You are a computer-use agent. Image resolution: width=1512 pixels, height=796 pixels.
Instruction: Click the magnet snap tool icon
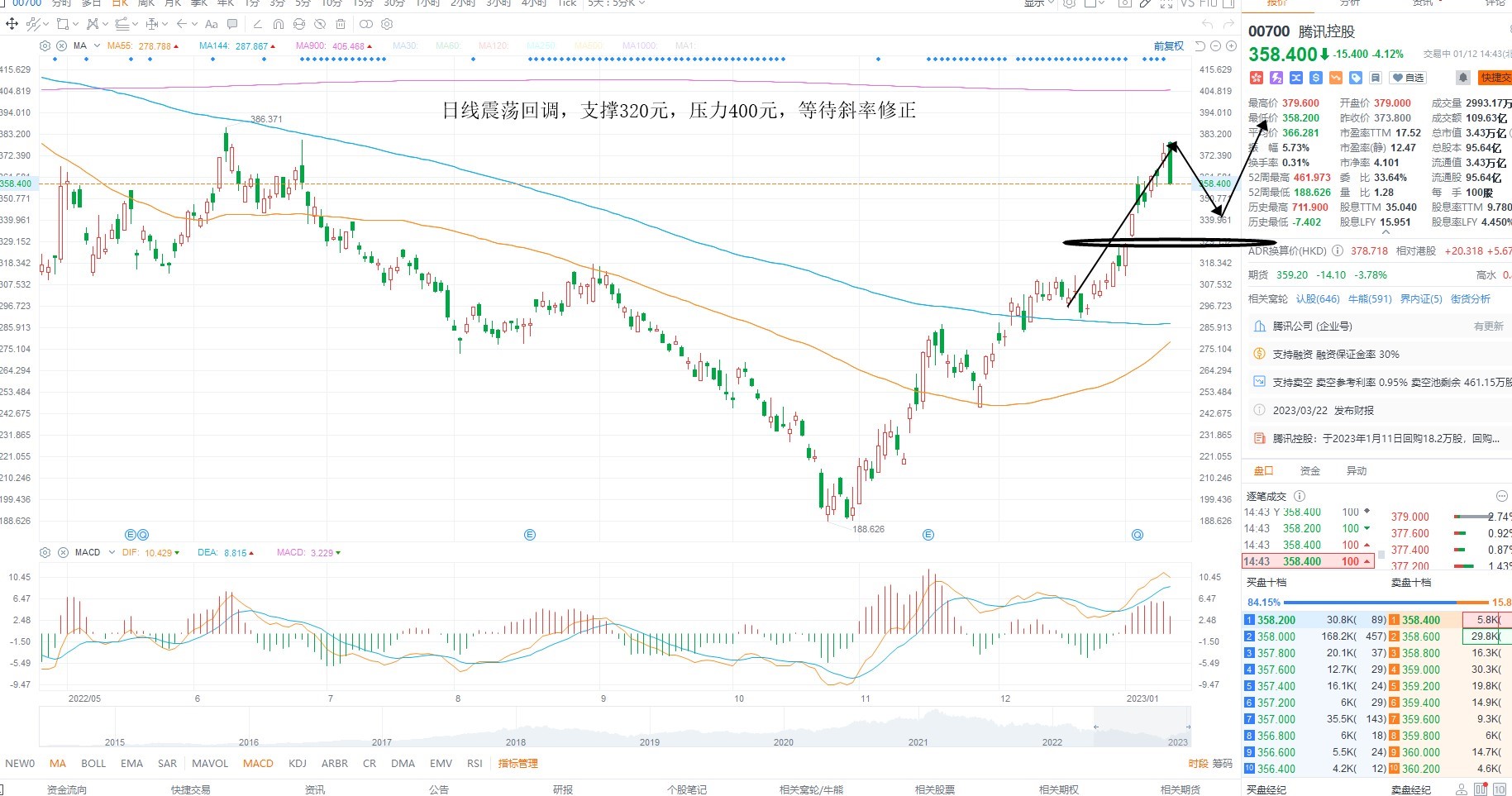(279, 24)
